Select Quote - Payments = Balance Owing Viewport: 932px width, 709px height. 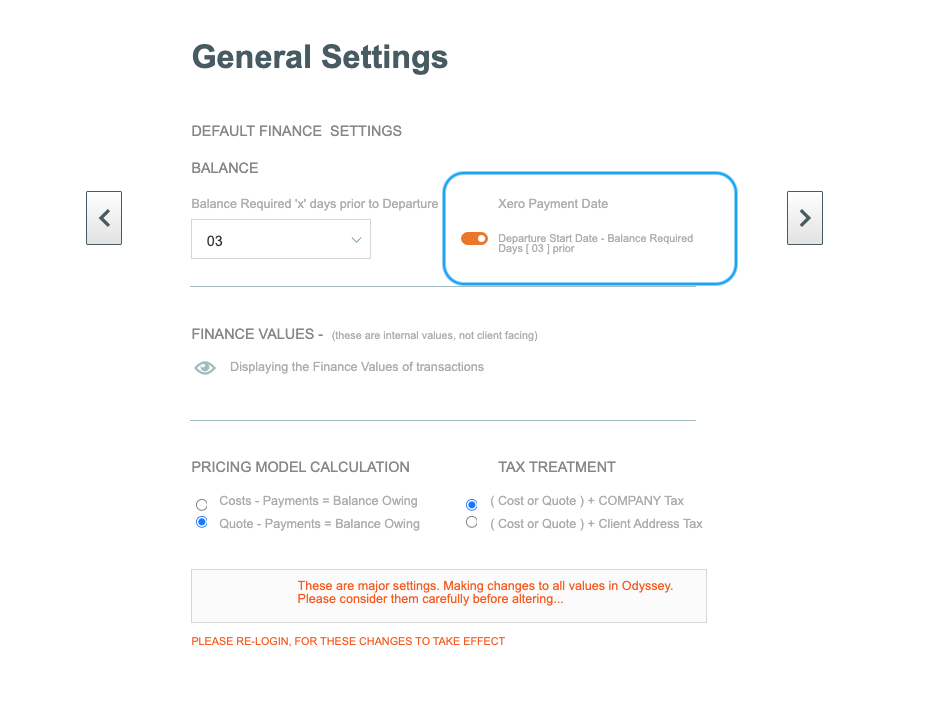pos(201,522)
